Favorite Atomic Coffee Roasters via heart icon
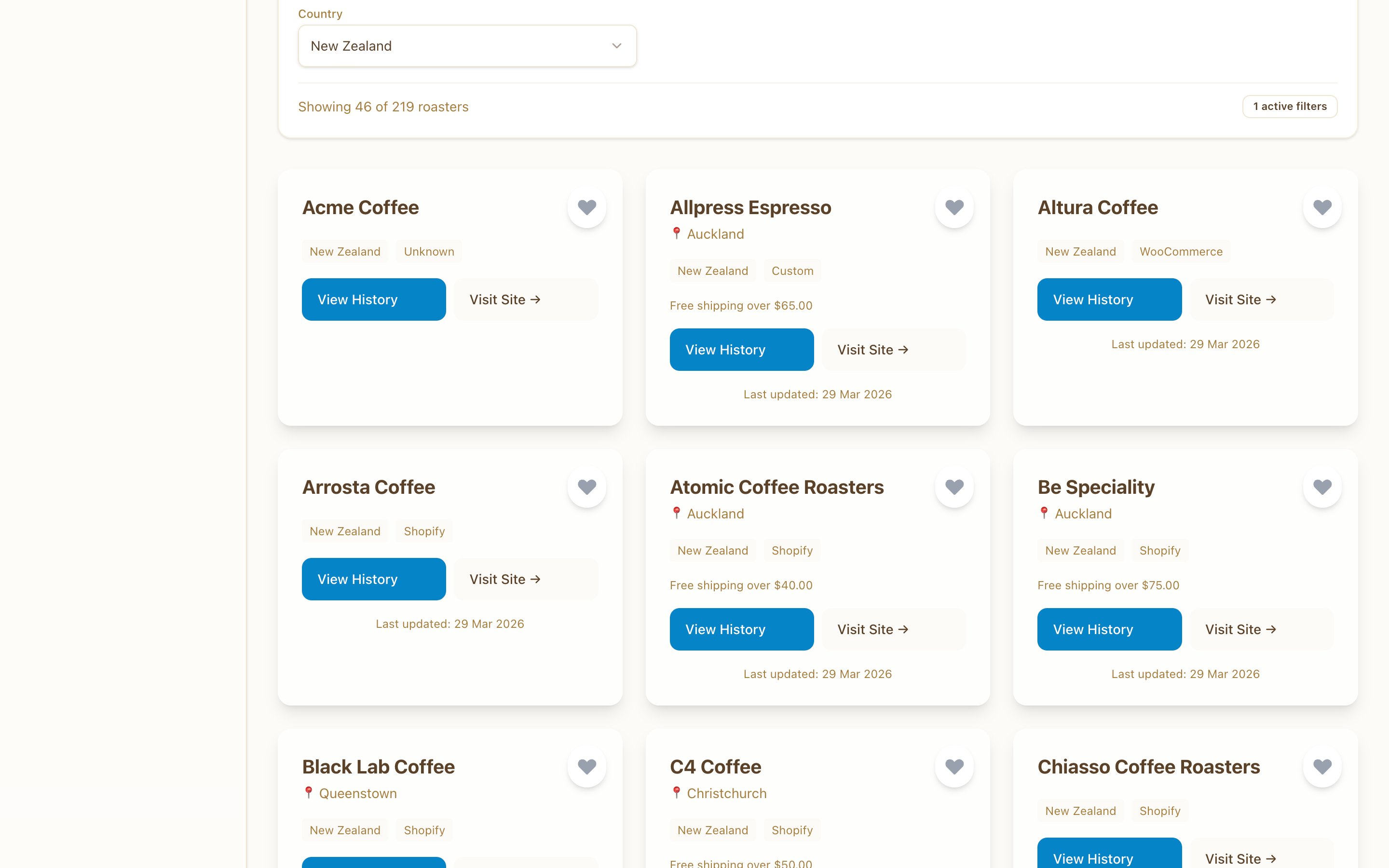This screenshot has height=868, width=1389. (954, 487)
